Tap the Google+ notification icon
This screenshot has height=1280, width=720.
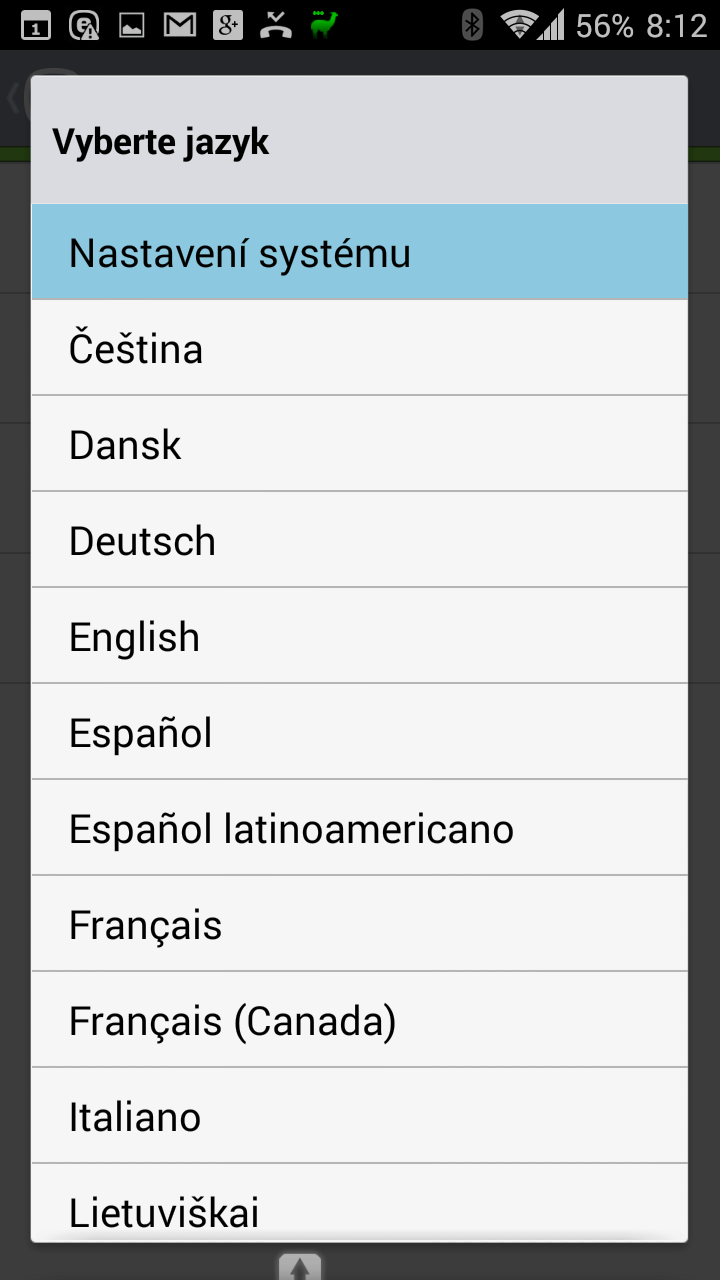pos(228,25)
